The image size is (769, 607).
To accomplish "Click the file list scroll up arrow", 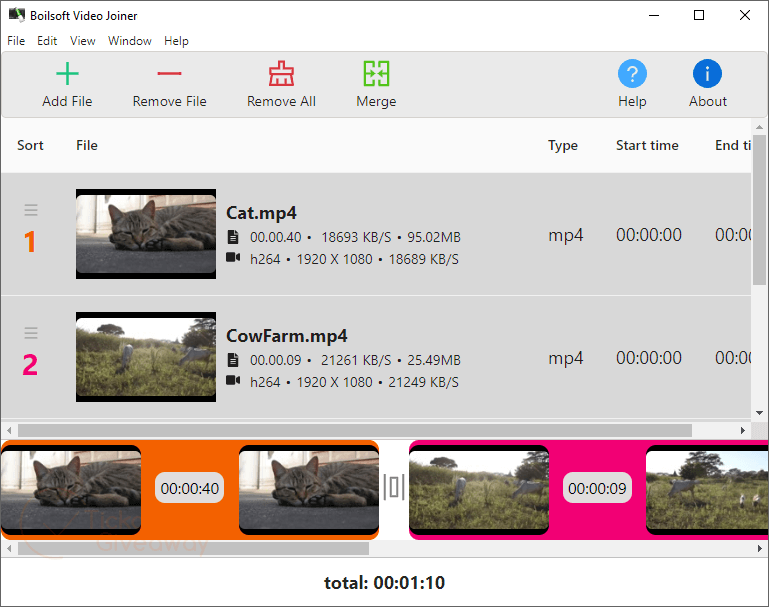I will click(759, 127).
